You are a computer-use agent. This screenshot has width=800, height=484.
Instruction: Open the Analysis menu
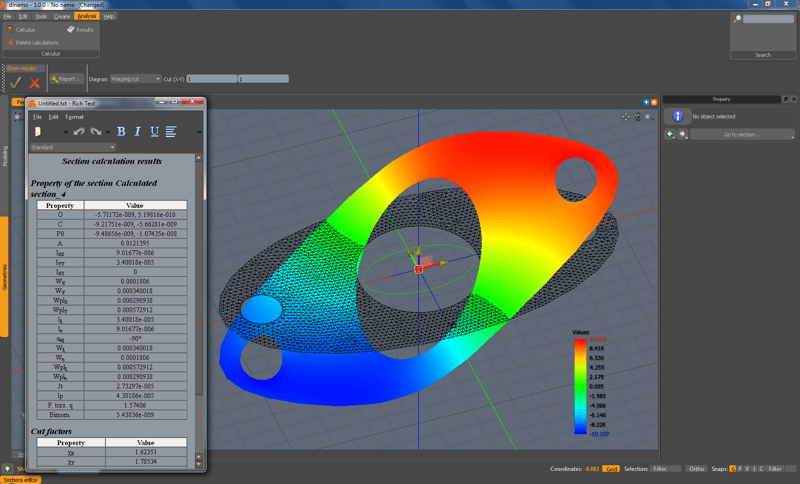click(87, 16)
